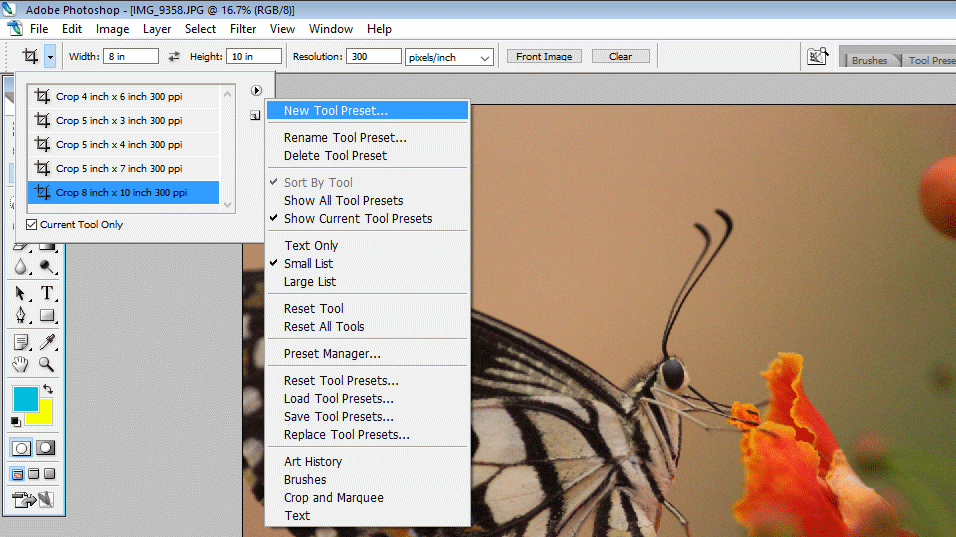Switch to Brushes palette tab
The height and width of the screenshot is (537, 956).
tap(869, 60)
